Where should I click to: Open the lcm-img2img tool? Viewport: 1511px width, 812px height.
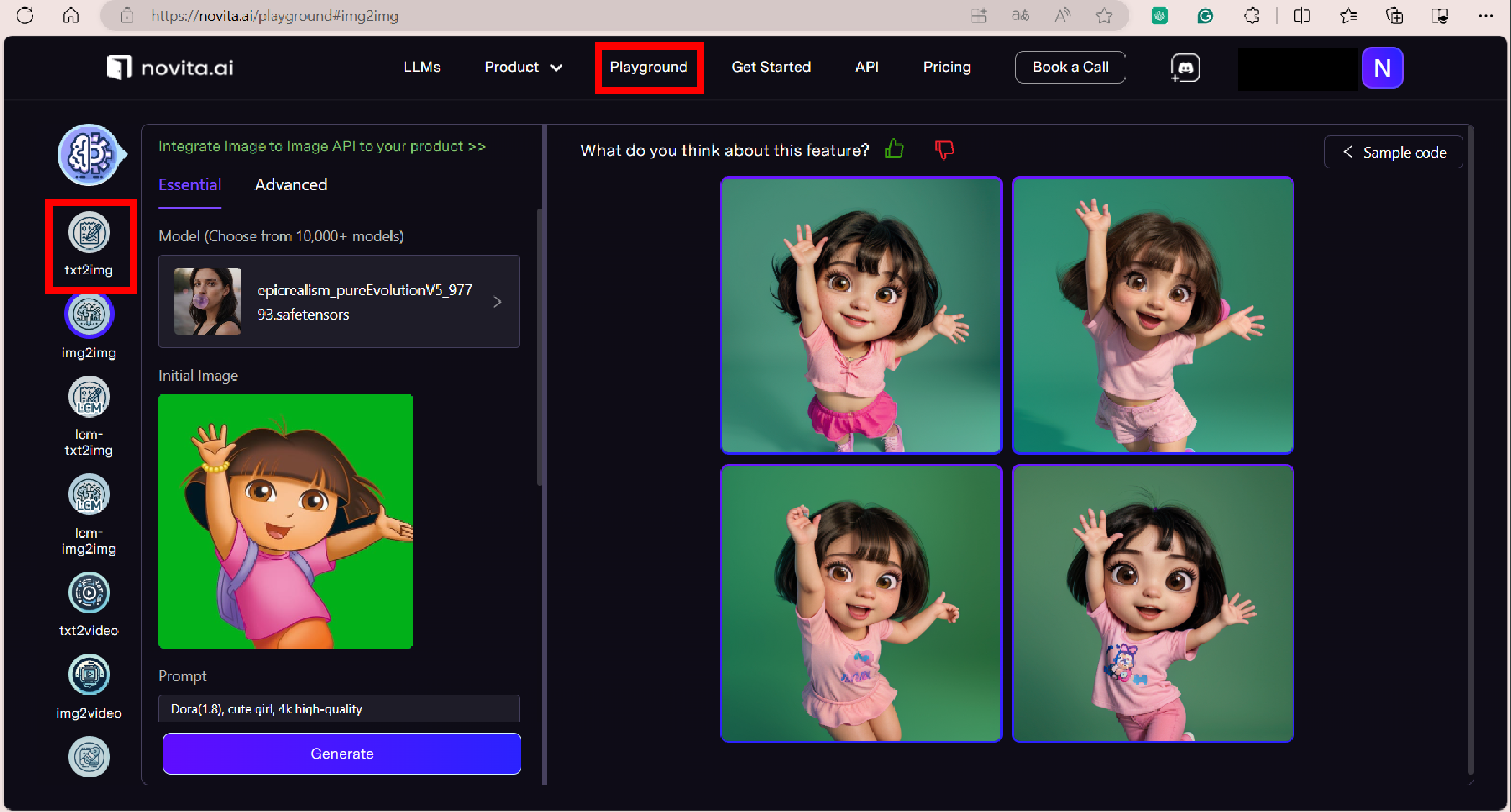coord(89,495)
